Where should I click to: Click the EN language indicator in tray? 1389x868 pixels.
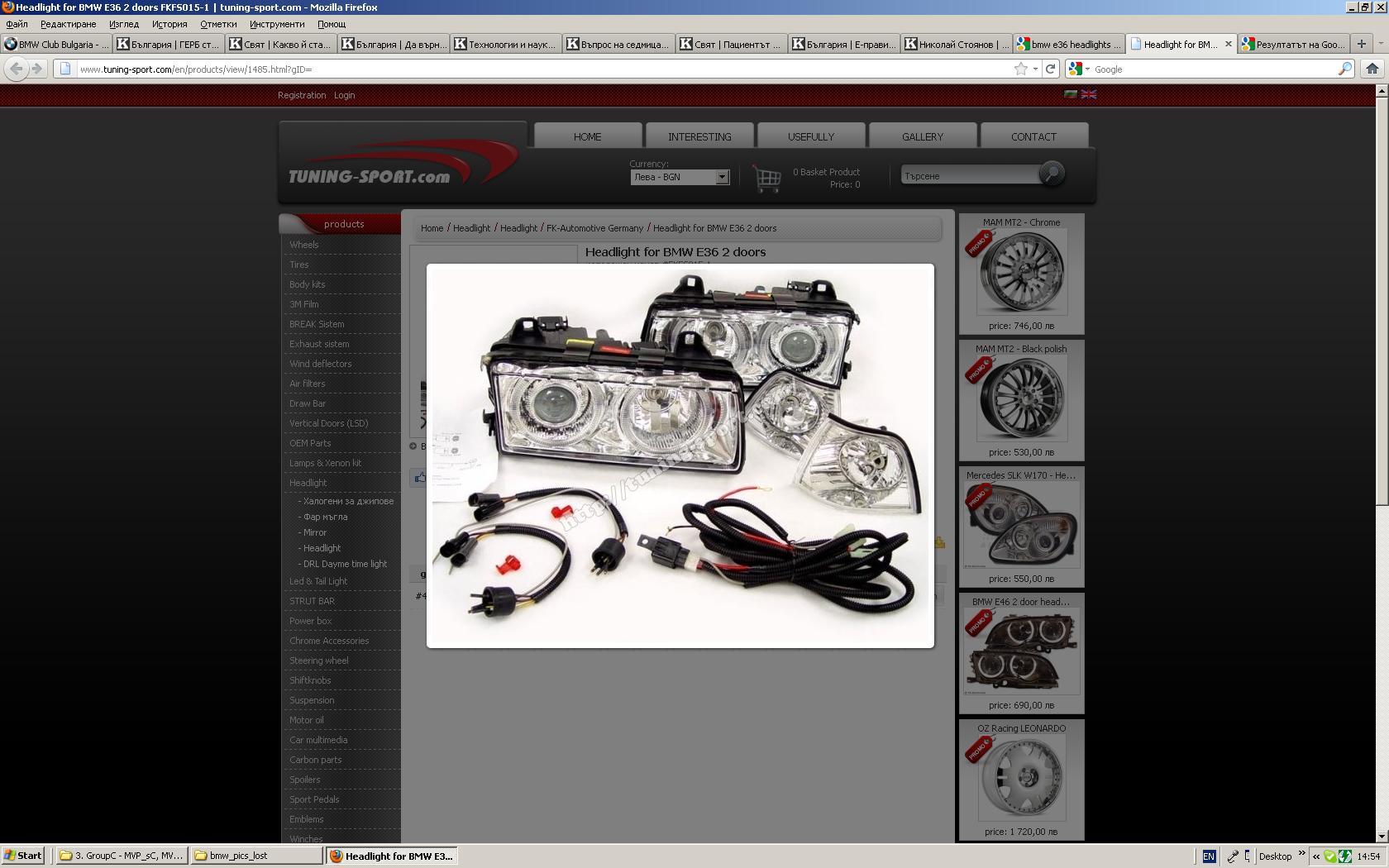[x=1209, y=856]
